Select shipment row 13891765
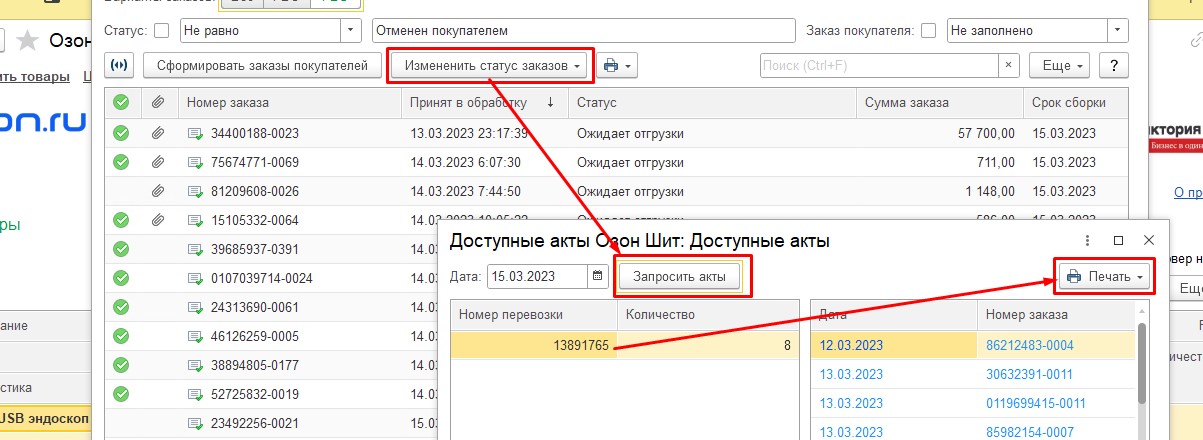 coord(624,345)
